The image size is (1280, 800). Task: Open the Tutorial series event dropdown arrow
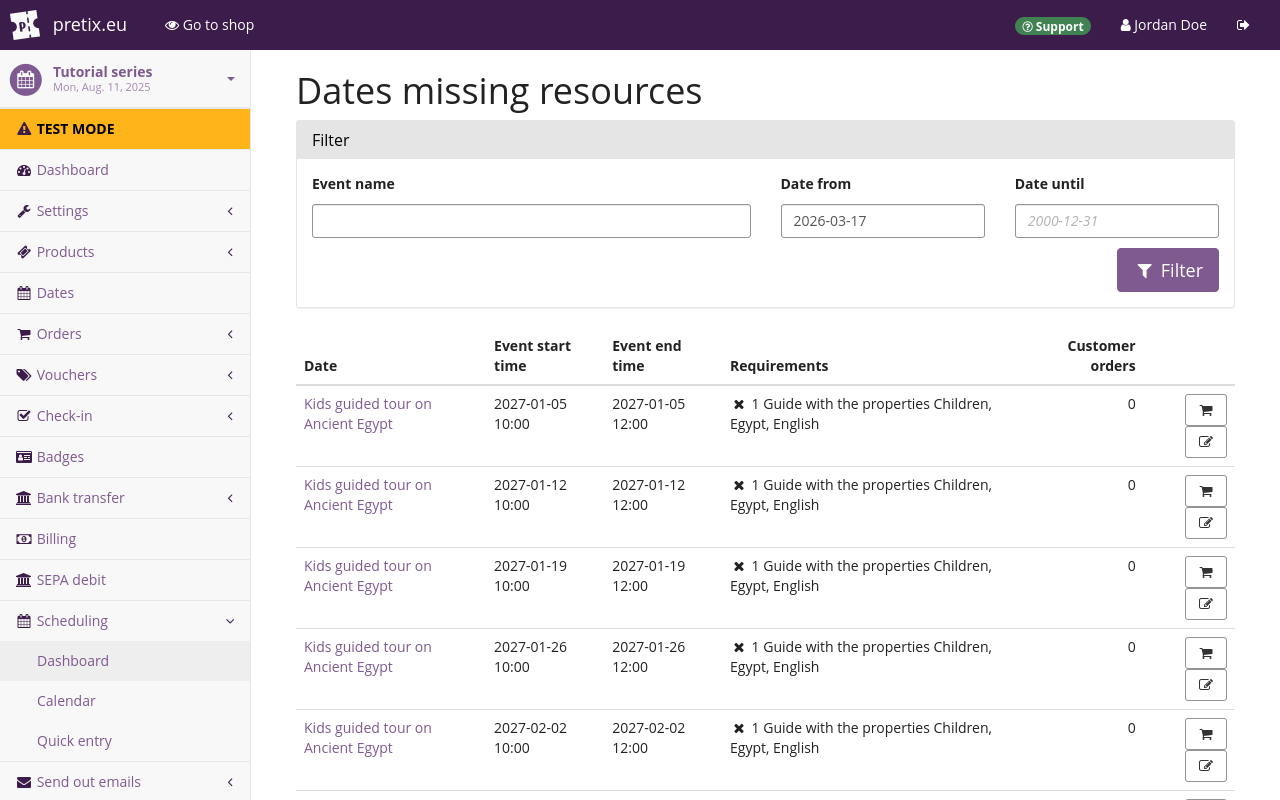click(231, 79)
